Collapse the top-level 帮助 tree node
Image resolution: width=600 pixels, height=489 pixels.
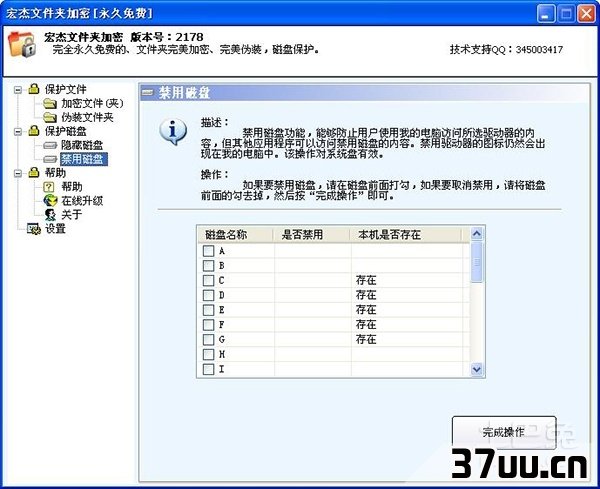[18, 173]
